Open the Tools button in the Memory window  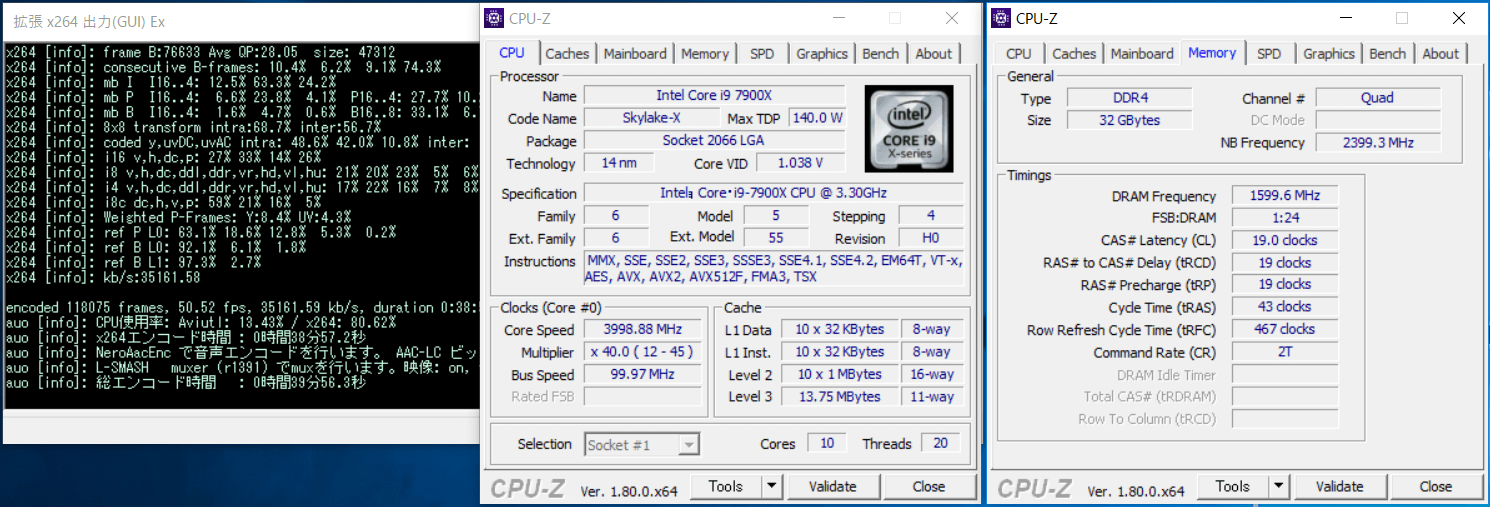click(1233, 487)
